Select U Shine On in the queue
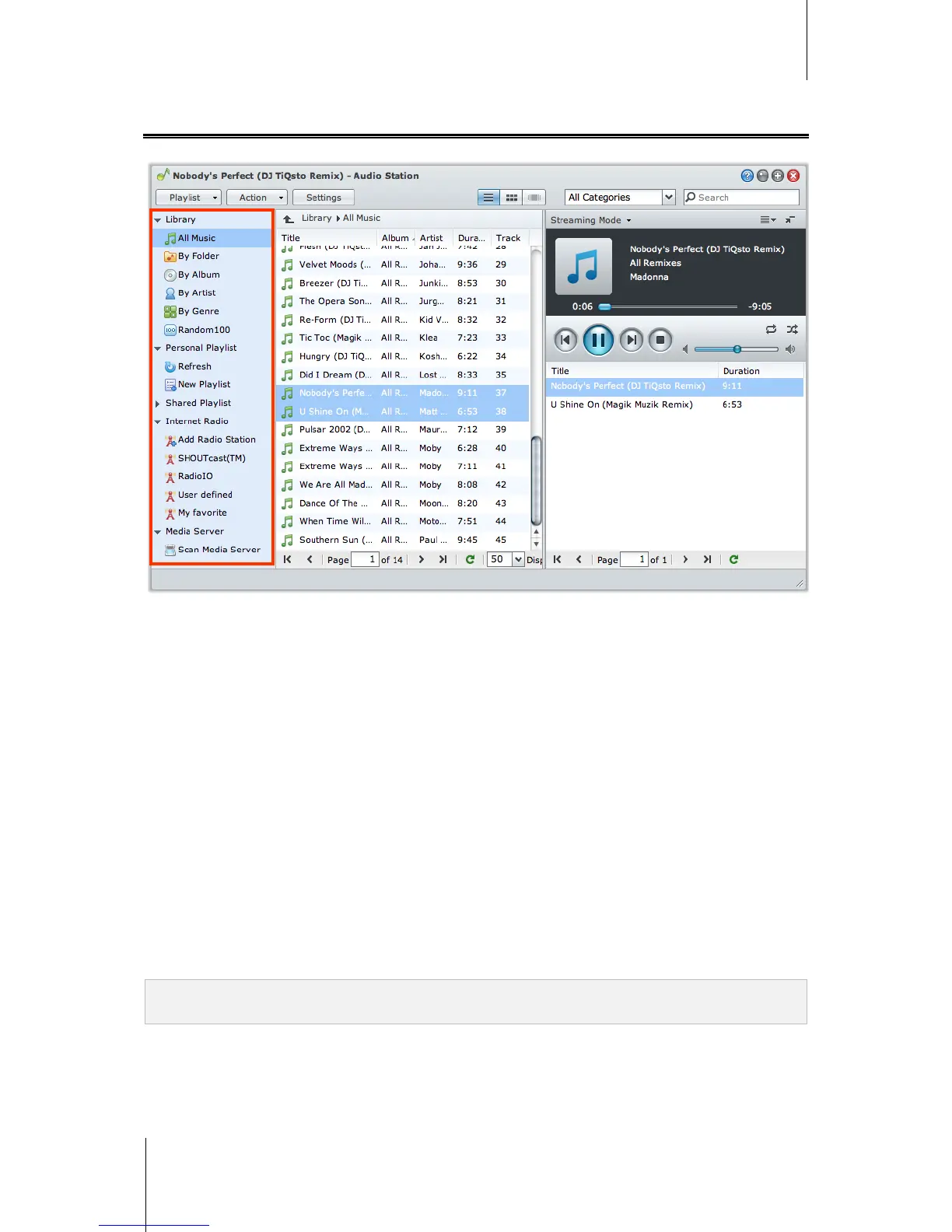The image size is (952, 1232). pyautogui.click(x=675, y=404)
